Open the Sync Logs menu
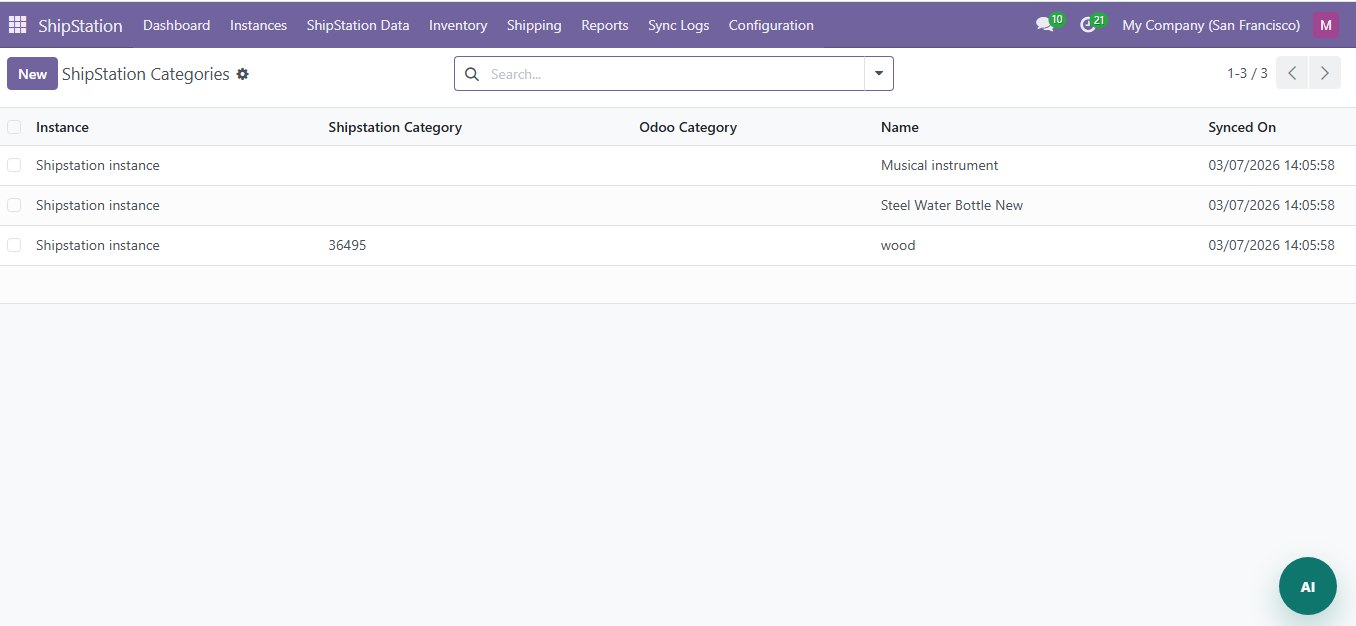The width and height of the screenshot is (1356, 626). (x=678, y=25)
